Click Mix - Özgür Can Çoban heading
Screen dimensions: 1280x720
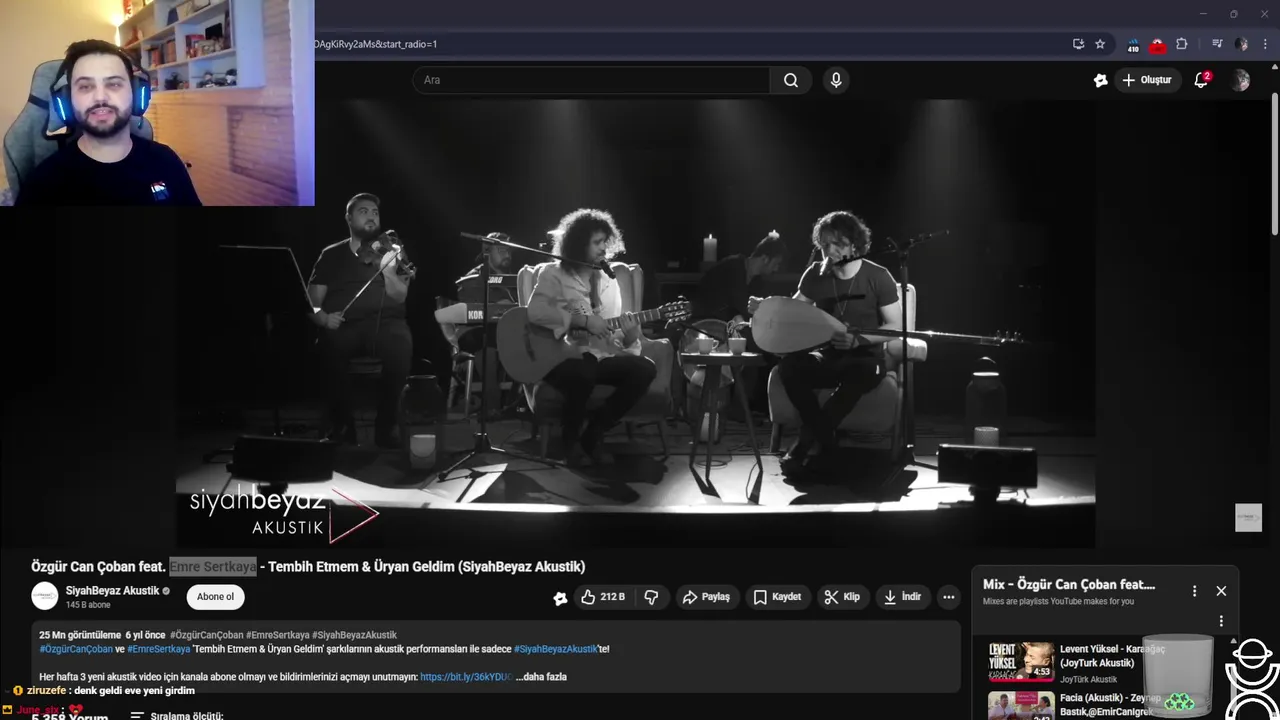tap(1069, 584)
